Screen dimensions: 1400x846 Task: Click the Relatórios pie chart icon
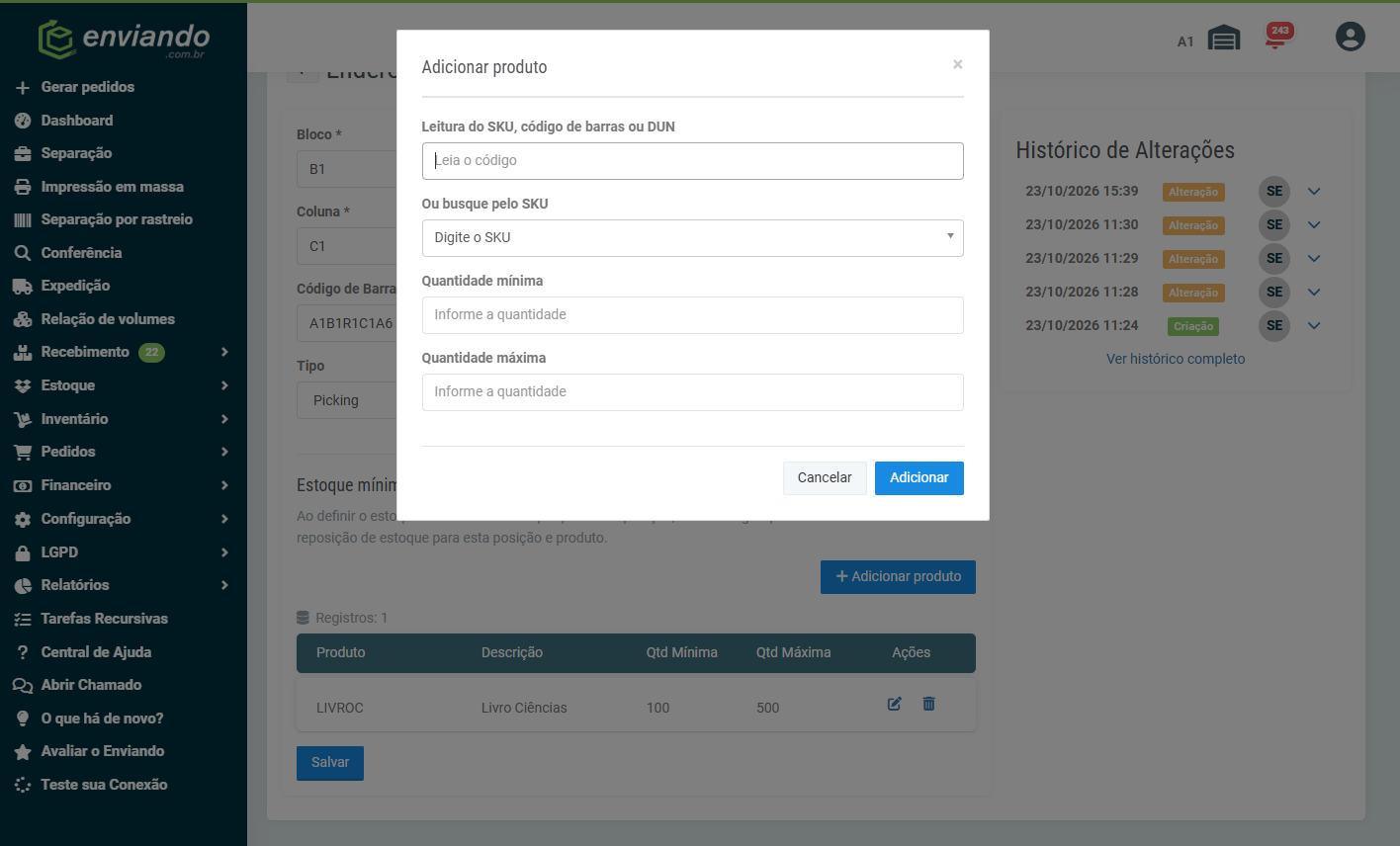coord(23,586)
